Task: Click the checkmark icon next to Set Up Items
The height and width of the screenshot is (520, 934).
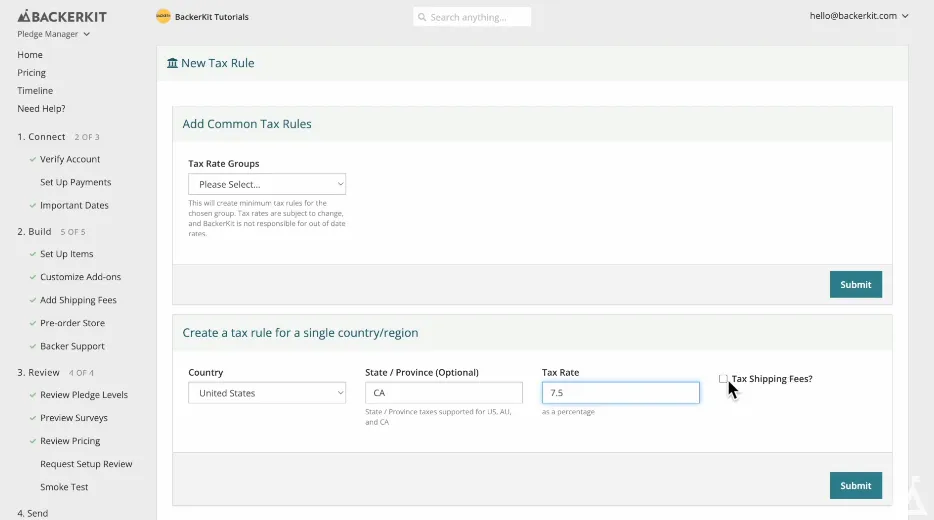Action: pos(33,254)
